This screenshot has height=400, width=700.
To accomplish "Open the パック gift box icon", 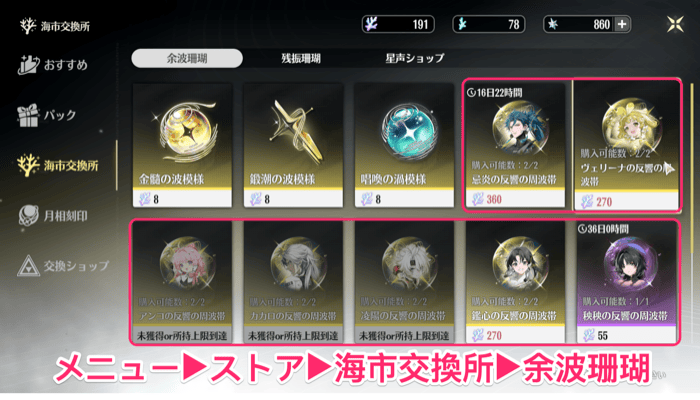I will 28,115.
